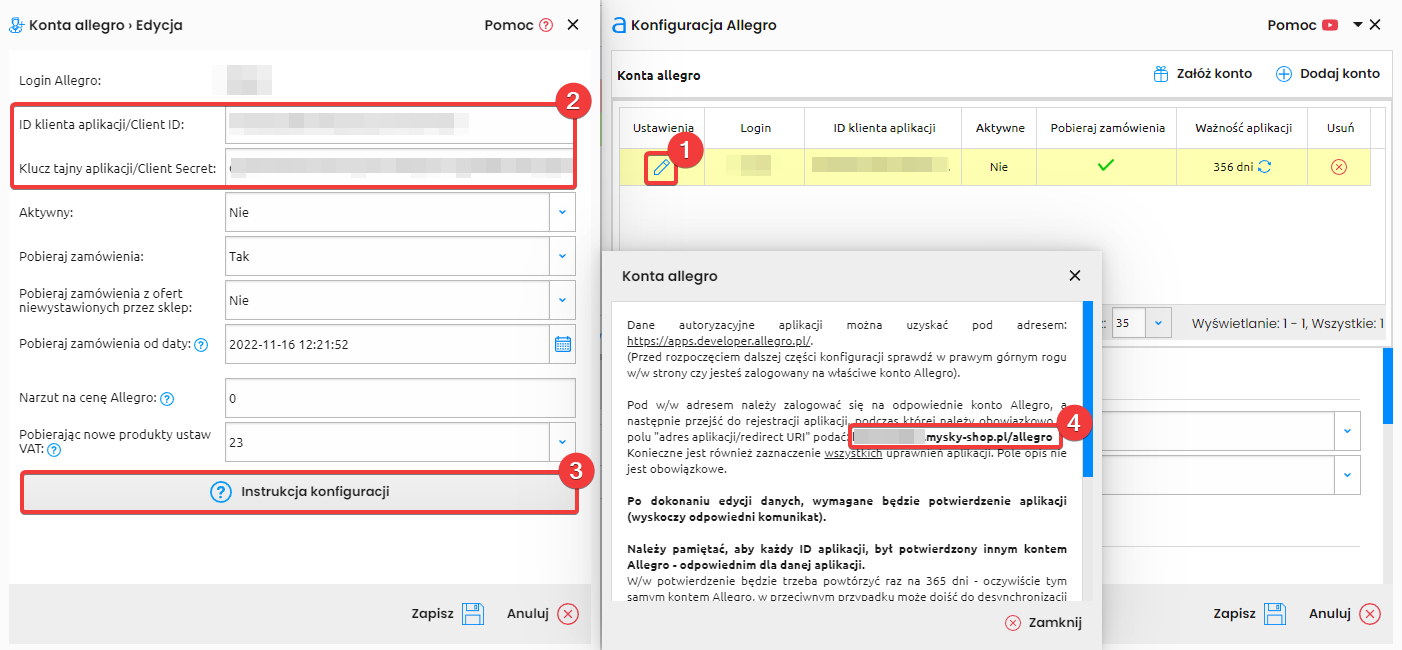Open the "Aktywny" dropdown

tap(562, 212)
